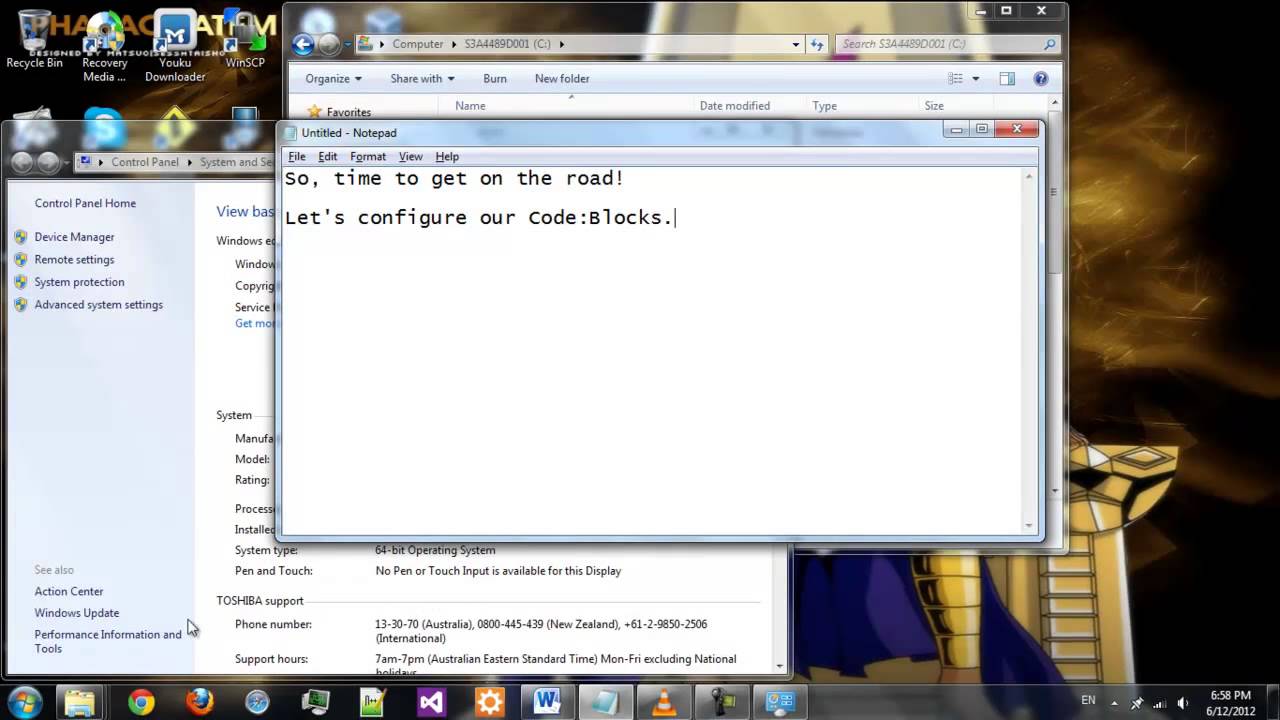The height and width of the screenshot is (720, 1280).
Task: Go back in Control Panel window
Action: tap(22, 162)
